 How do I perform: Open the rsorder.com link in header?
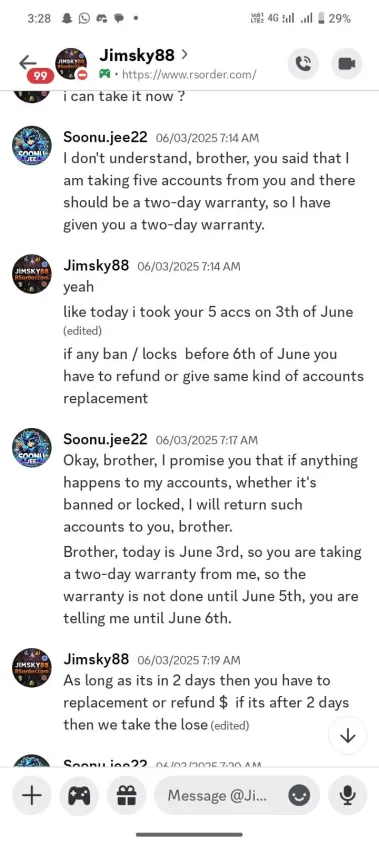point(190,74)
